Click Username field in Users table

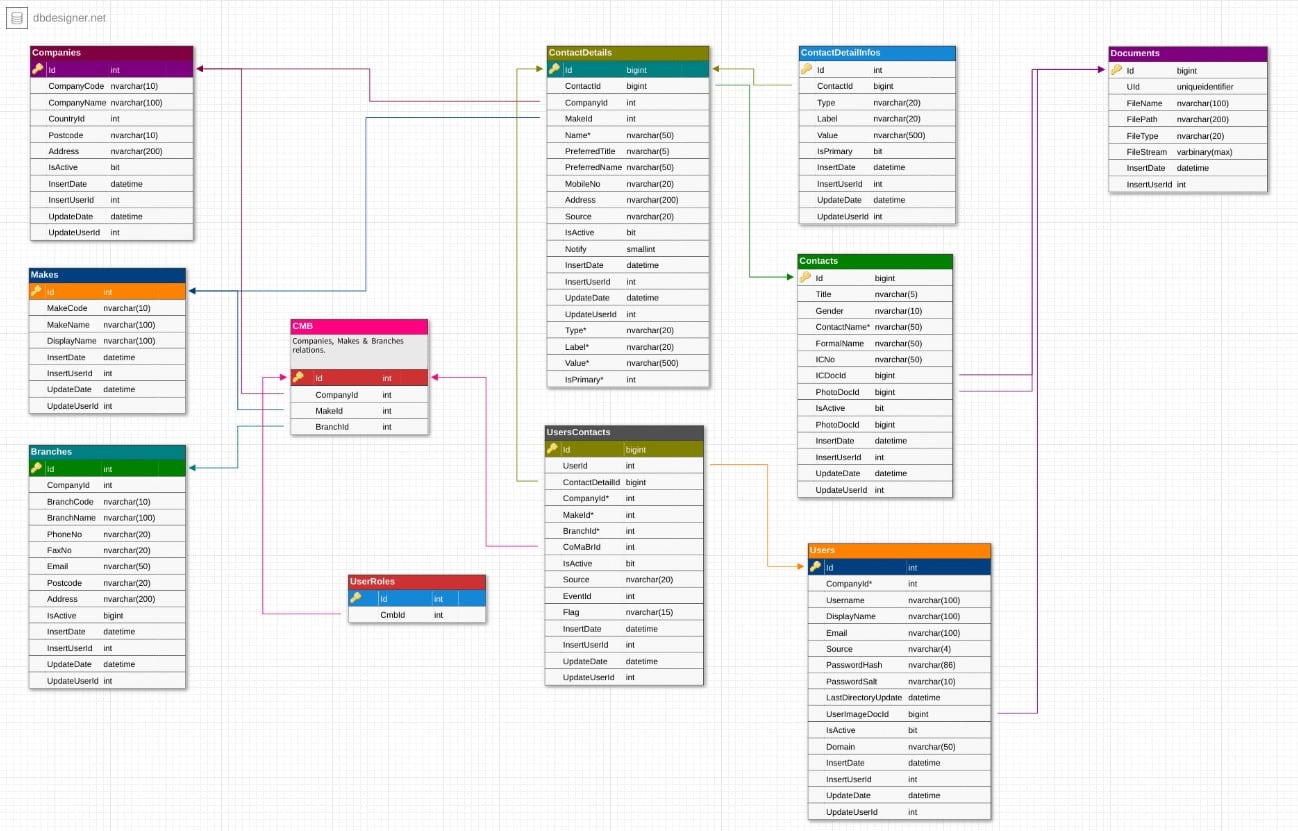899,600
